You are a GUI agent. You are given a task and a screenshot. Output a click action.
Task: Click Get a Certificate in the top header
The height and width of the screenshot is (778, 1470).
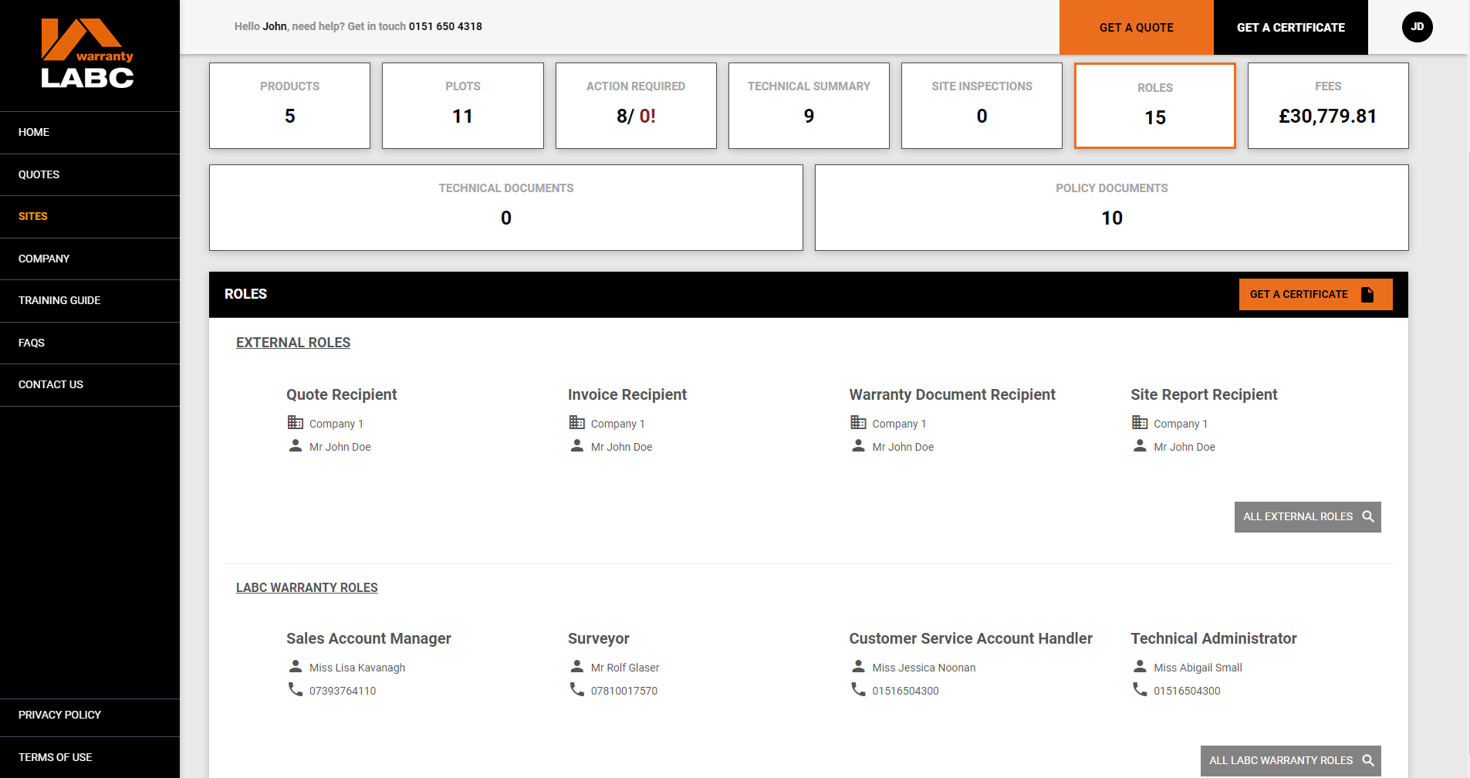click(1291, 27)
